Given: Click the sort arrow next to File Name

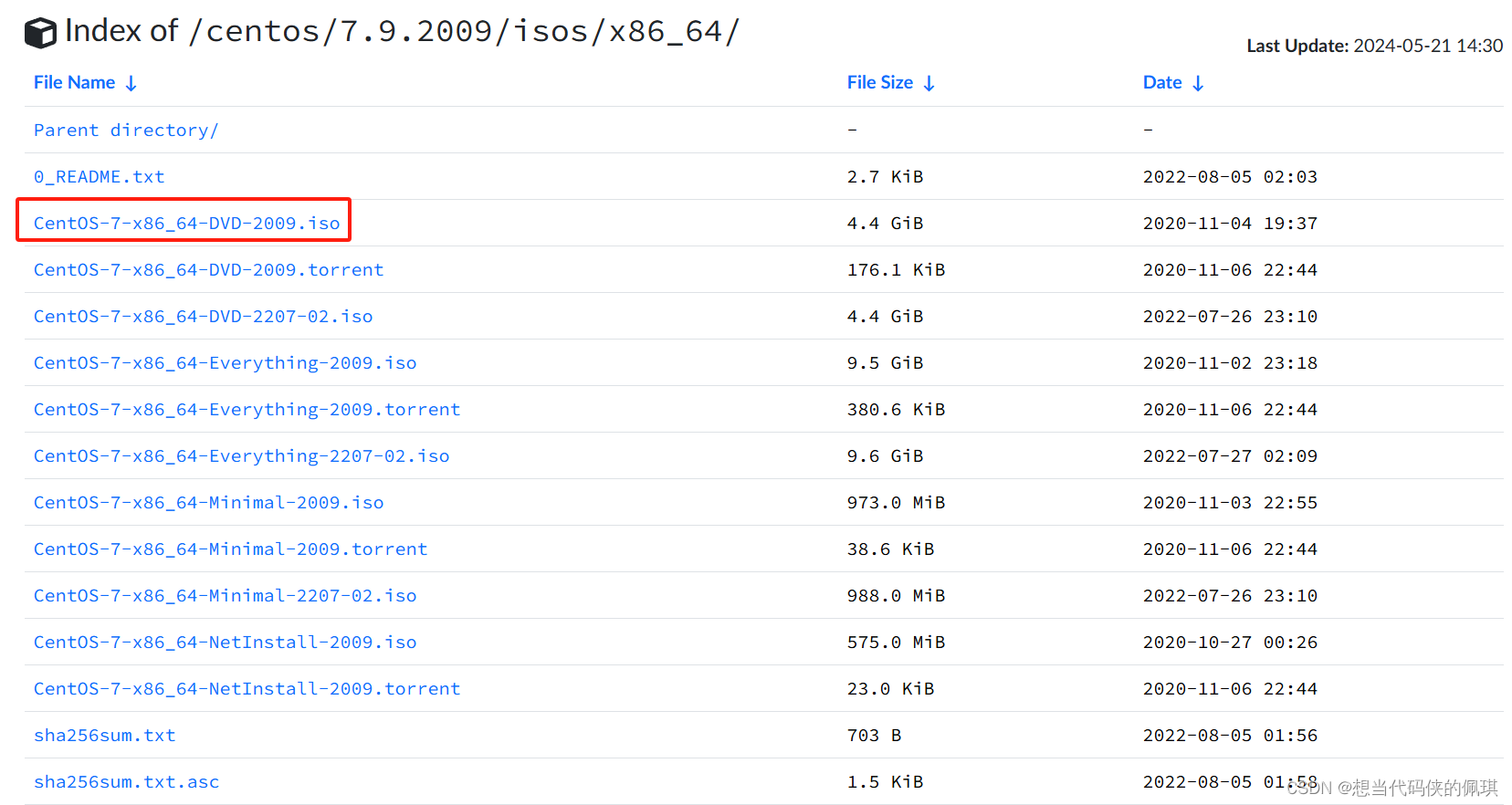Looking at the screenshot, I should 131,83.
